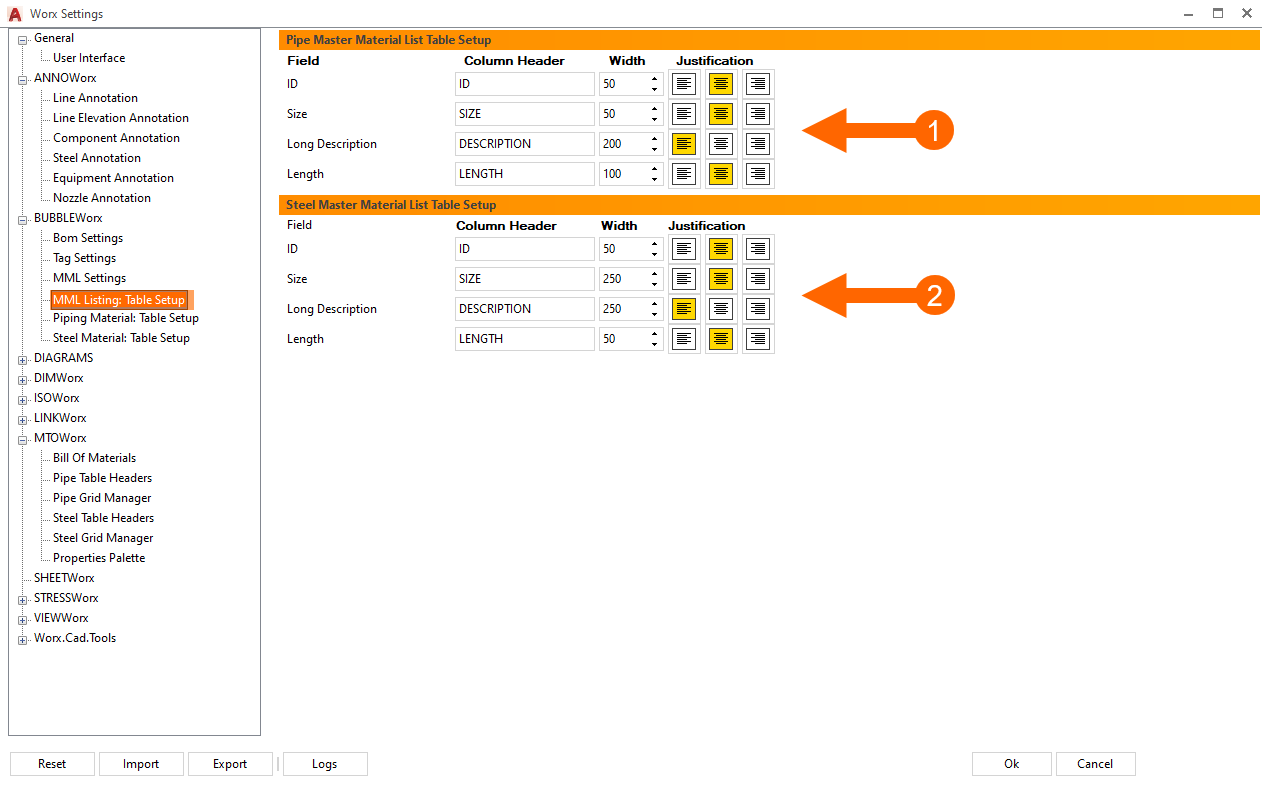The width and height of the screenshot is (1262, 790).
Task: Left-justify Steel ID column
Action: coord(684,249)
